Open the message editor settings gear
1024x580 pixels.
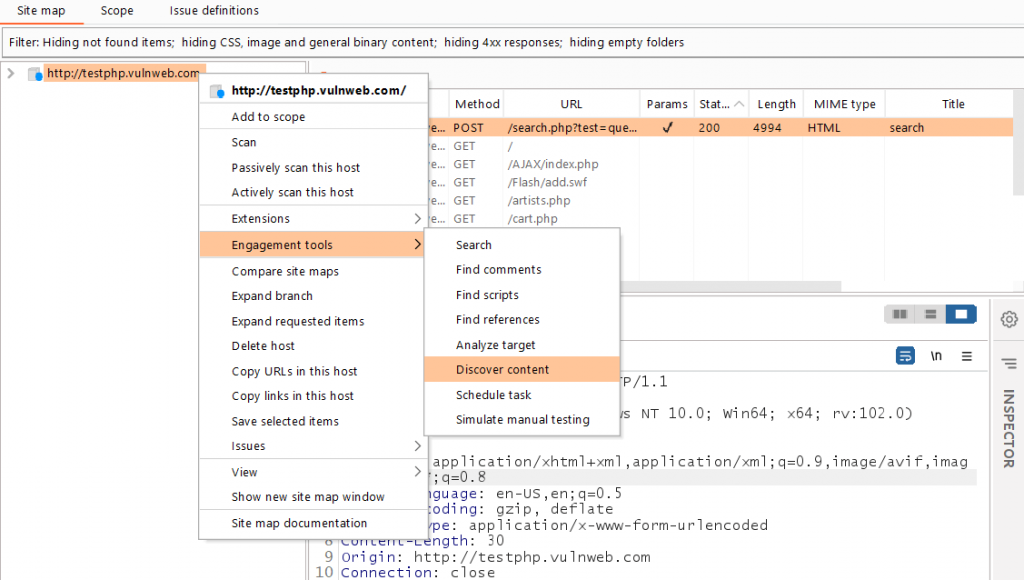point(1009,319)
